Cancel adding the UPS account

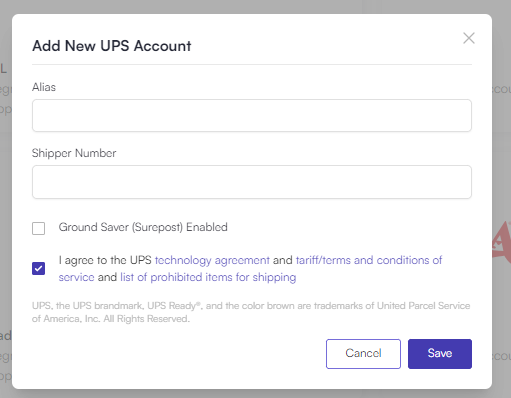tap(363, 354)
